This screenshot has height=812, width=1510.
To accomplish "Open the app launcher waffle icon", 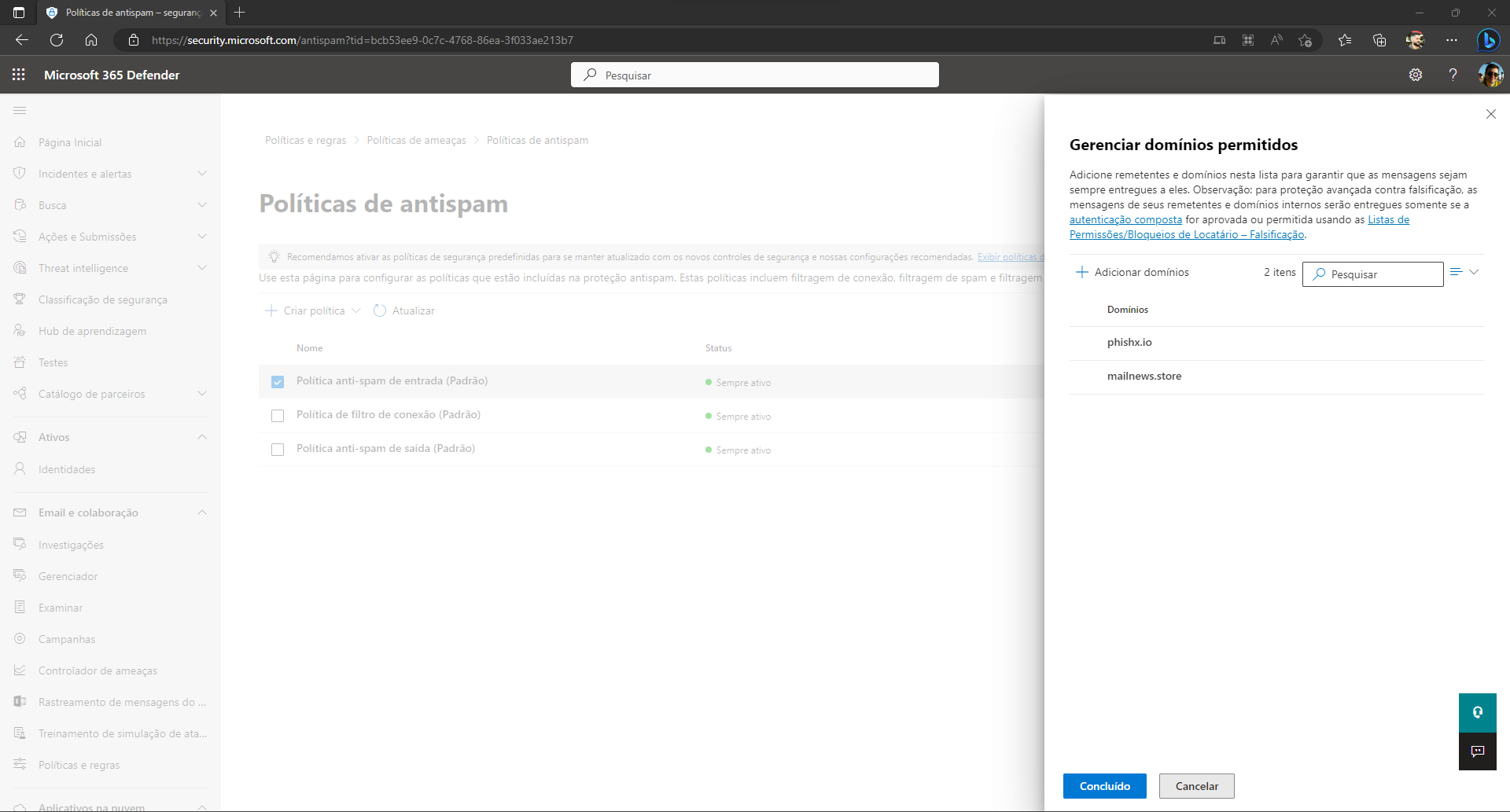I will point(19,75).
